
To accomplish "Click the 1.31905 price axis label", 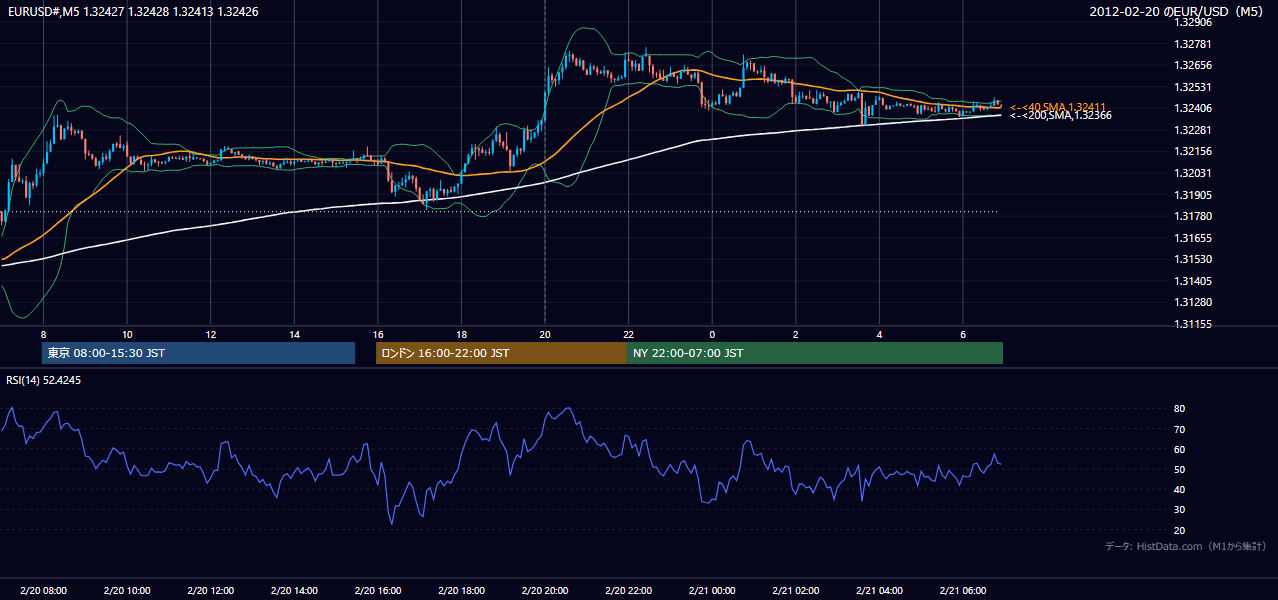I will pyautogui.click(x=1193, y=195).
